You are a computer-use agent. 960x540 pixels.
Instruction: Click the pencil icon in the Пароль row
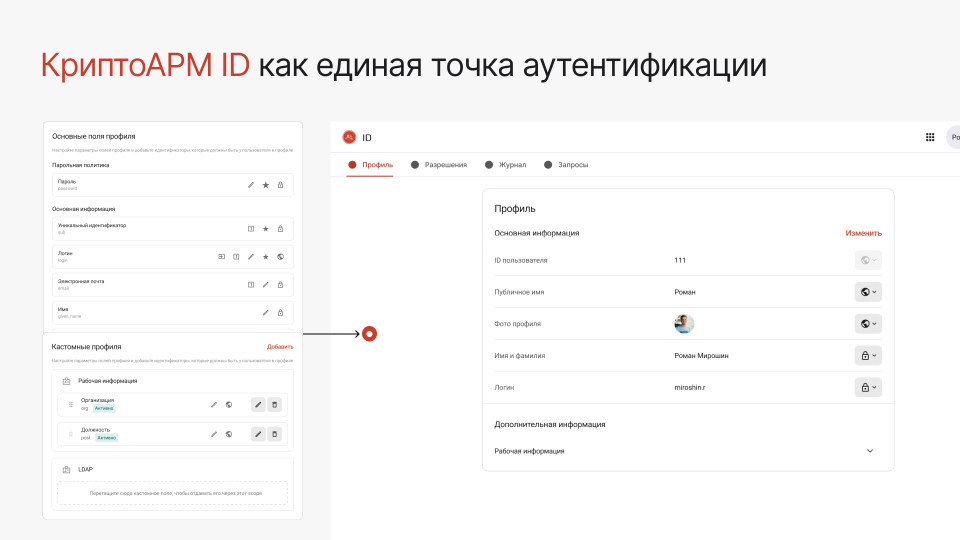click(x=251, y=185)
